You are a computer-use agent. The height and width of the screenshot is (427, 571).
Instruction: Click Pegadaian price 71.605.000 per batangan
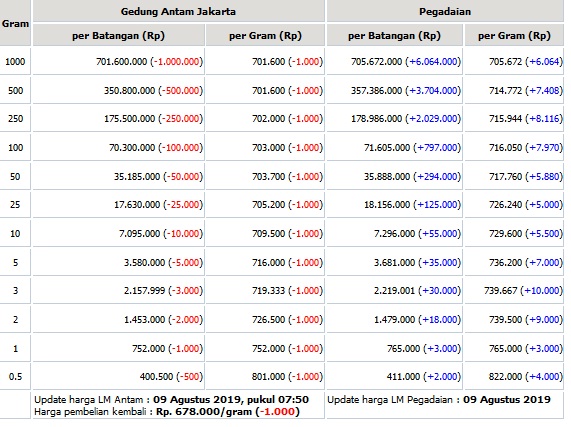point(387,148)
